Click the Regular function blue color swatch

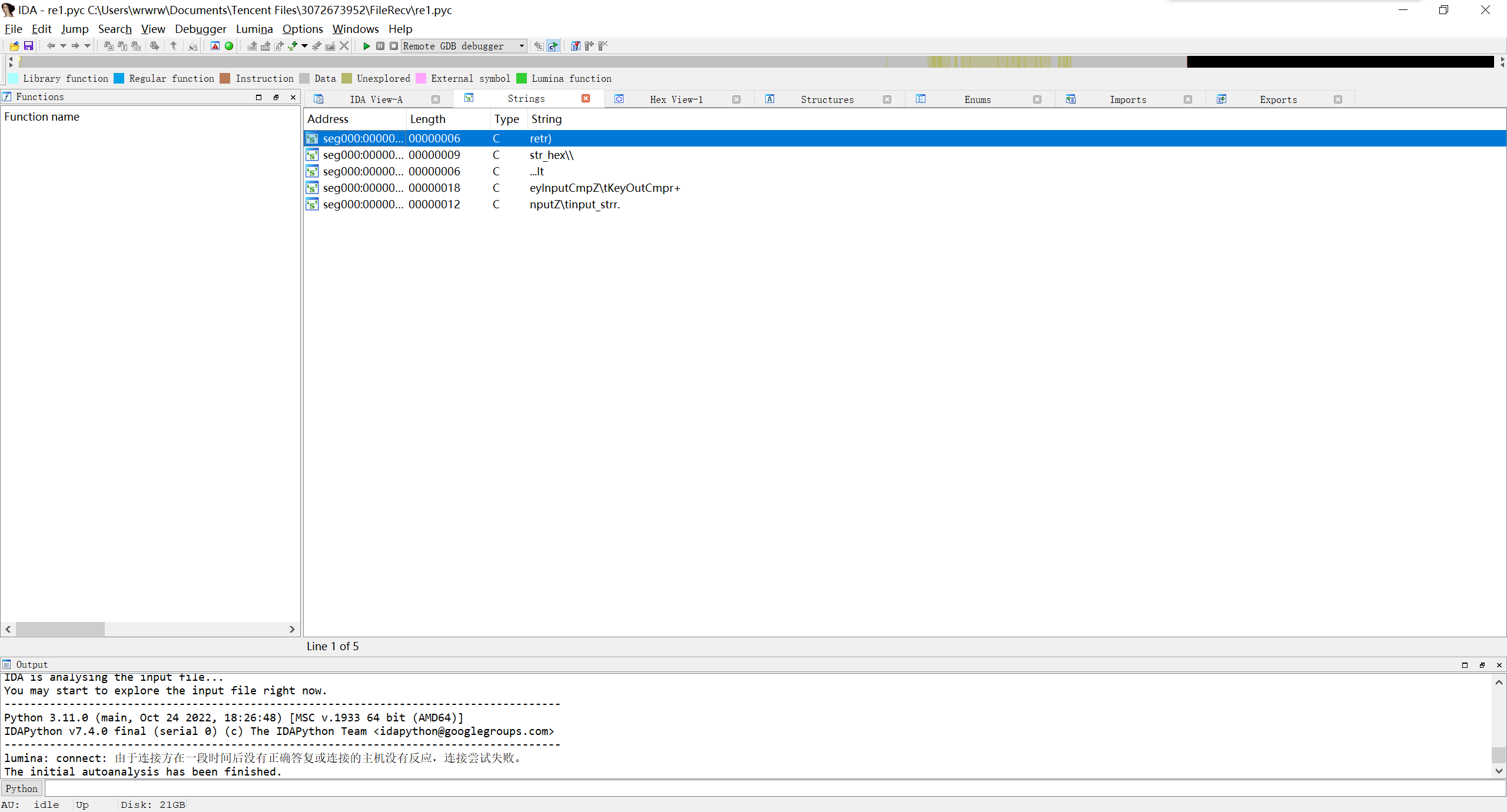pos(119,78)
